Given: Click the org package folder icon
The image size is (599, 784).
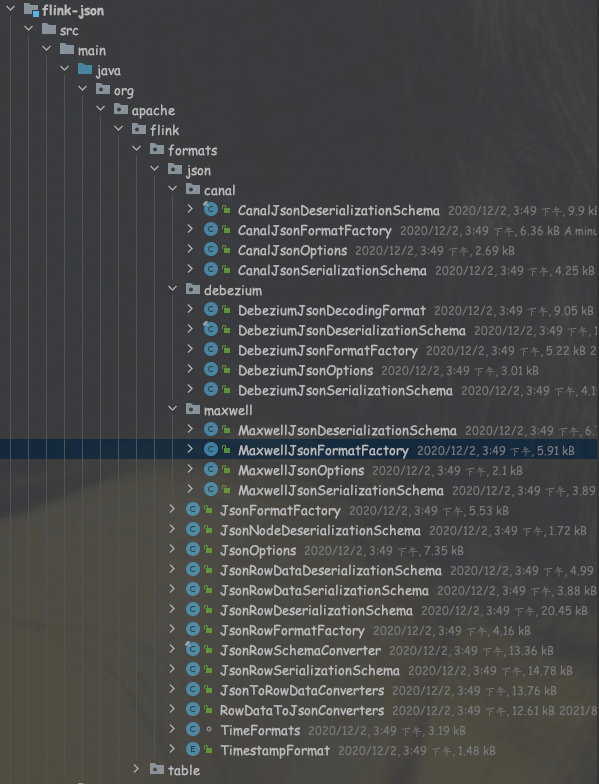Looking at the screenshot, I should (103, 89).
